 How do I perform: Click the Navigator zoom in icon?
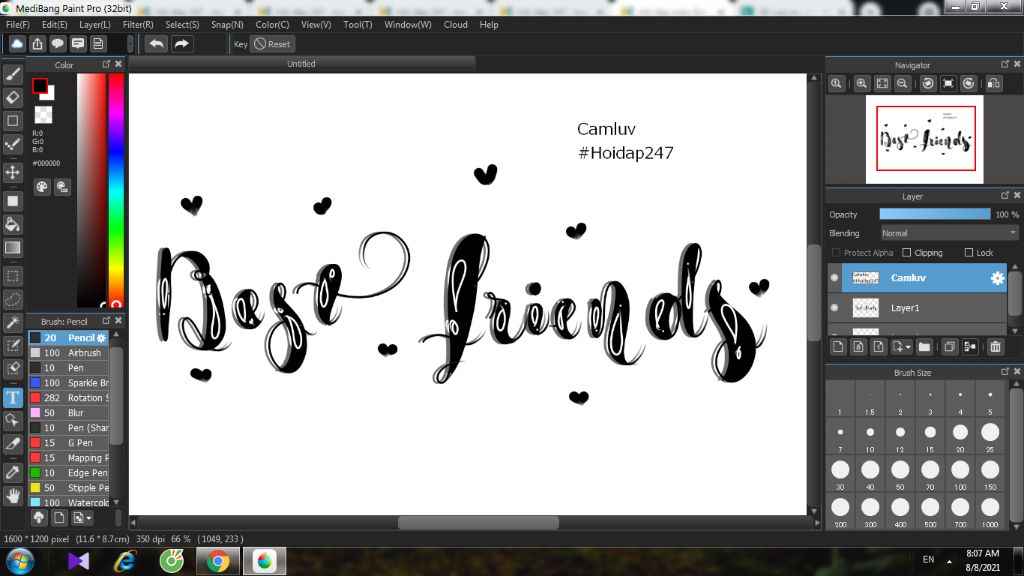pos(862,84)
